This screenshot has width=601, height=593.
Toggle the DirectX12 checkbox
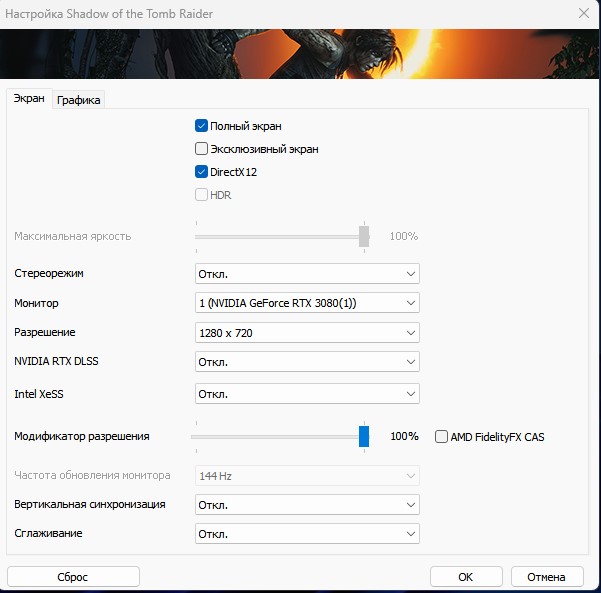tap(201, 172)
